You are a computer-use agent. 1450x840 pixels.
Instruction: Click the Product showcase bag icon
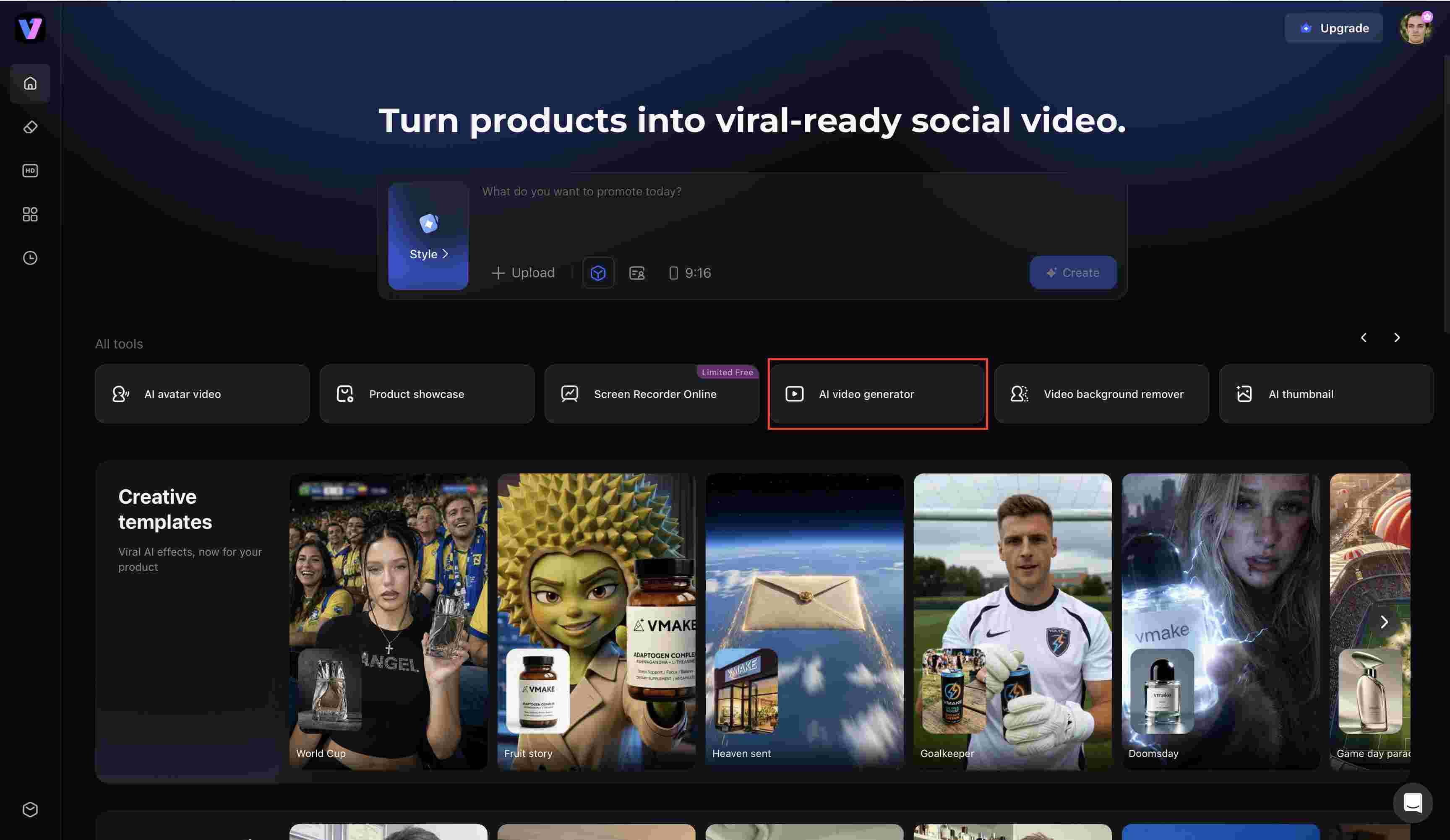(x=344, y=394)
